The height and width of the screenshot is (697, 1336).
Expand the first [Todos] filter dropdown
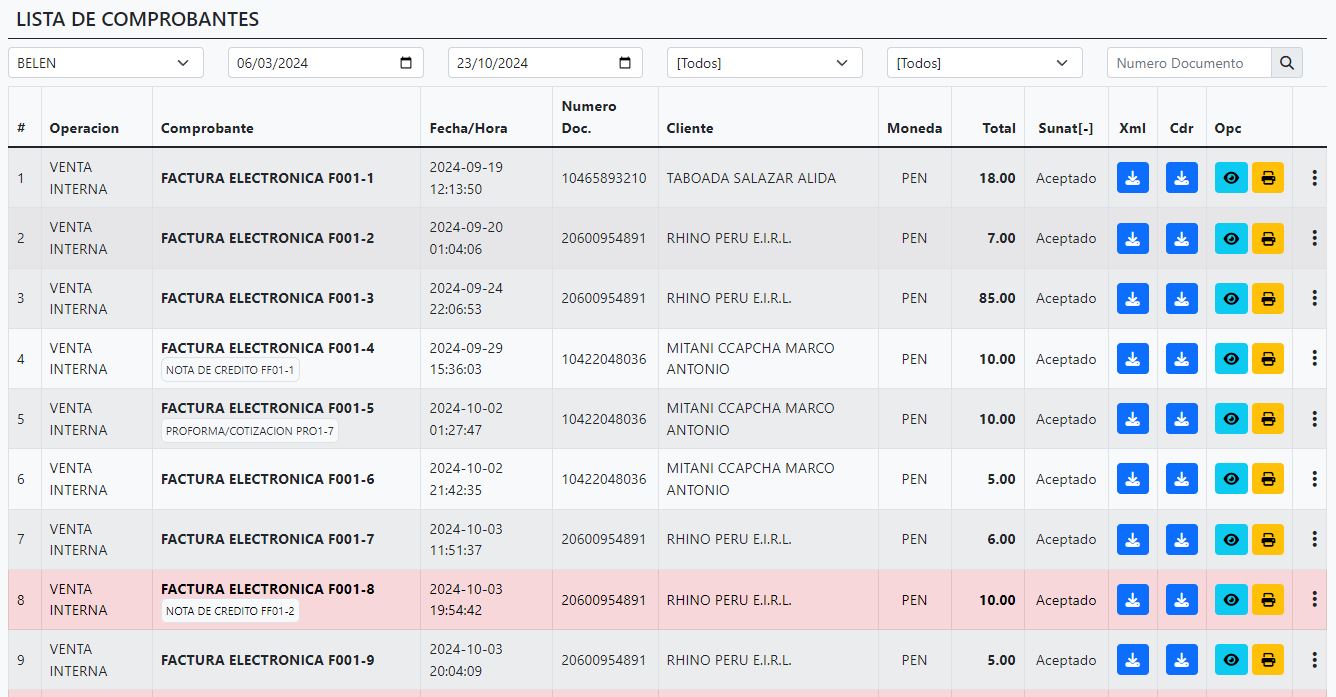pos(764,63)
